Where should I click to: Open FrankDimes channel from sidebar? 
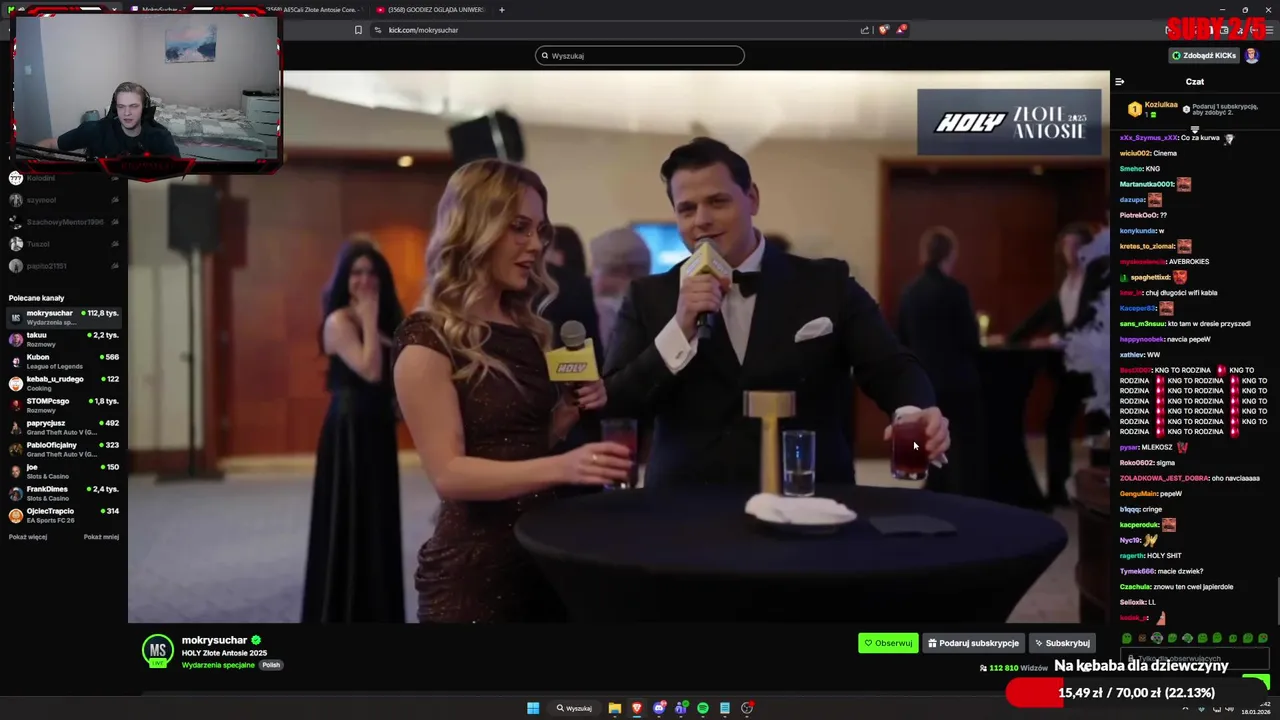(x=64, y=493)
